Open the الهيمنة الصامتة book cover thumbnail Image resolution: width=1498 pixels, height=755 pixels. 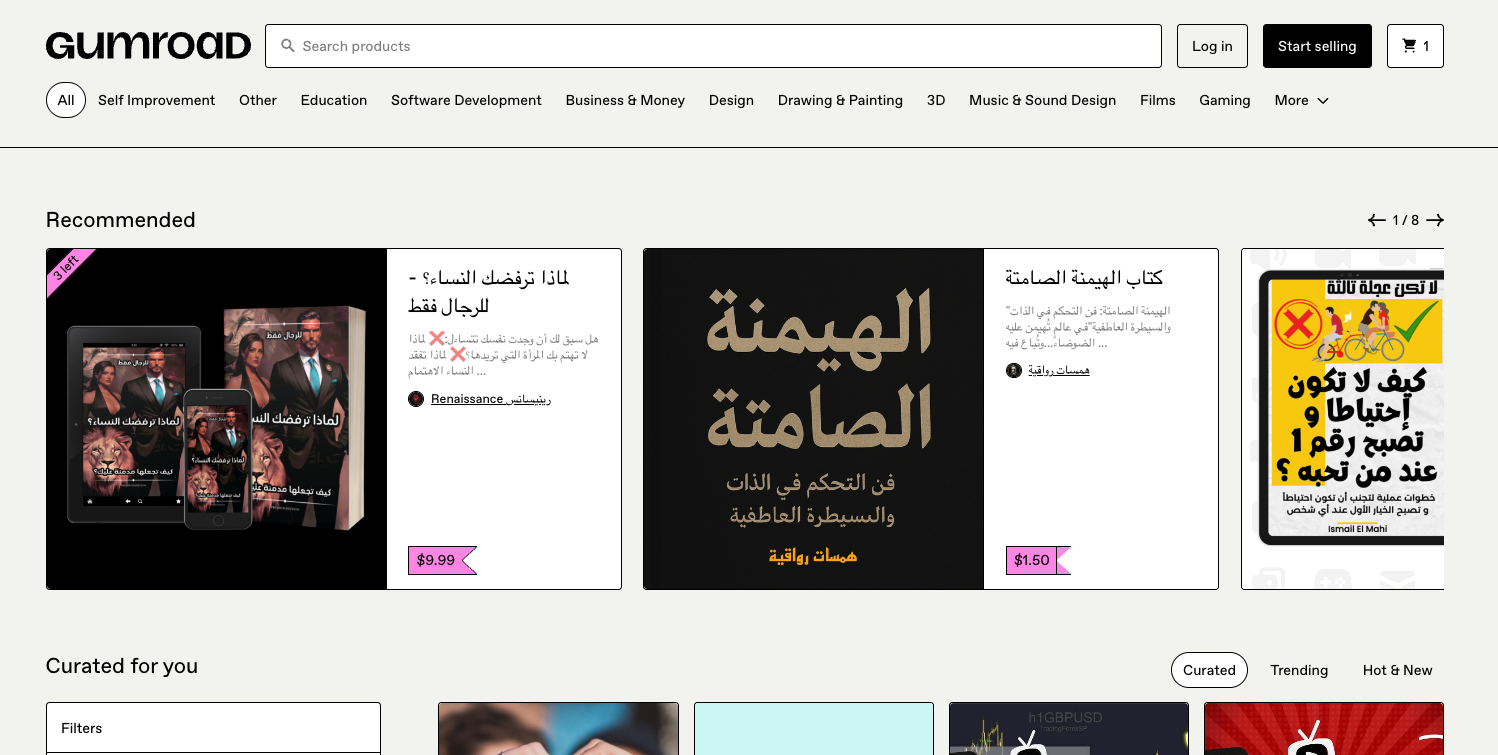pos(813,419)
